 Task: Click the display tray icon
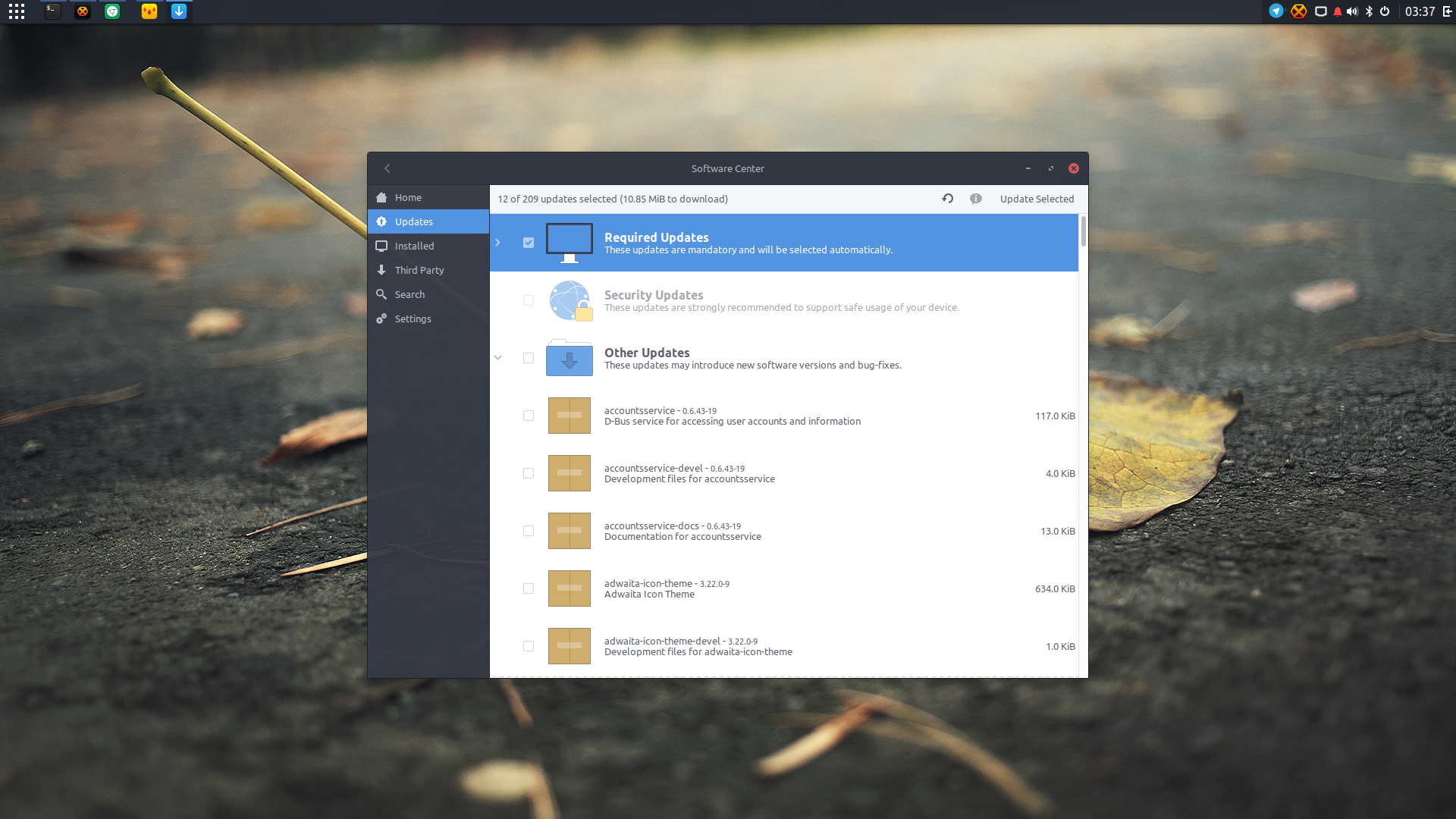(1321, 11)
